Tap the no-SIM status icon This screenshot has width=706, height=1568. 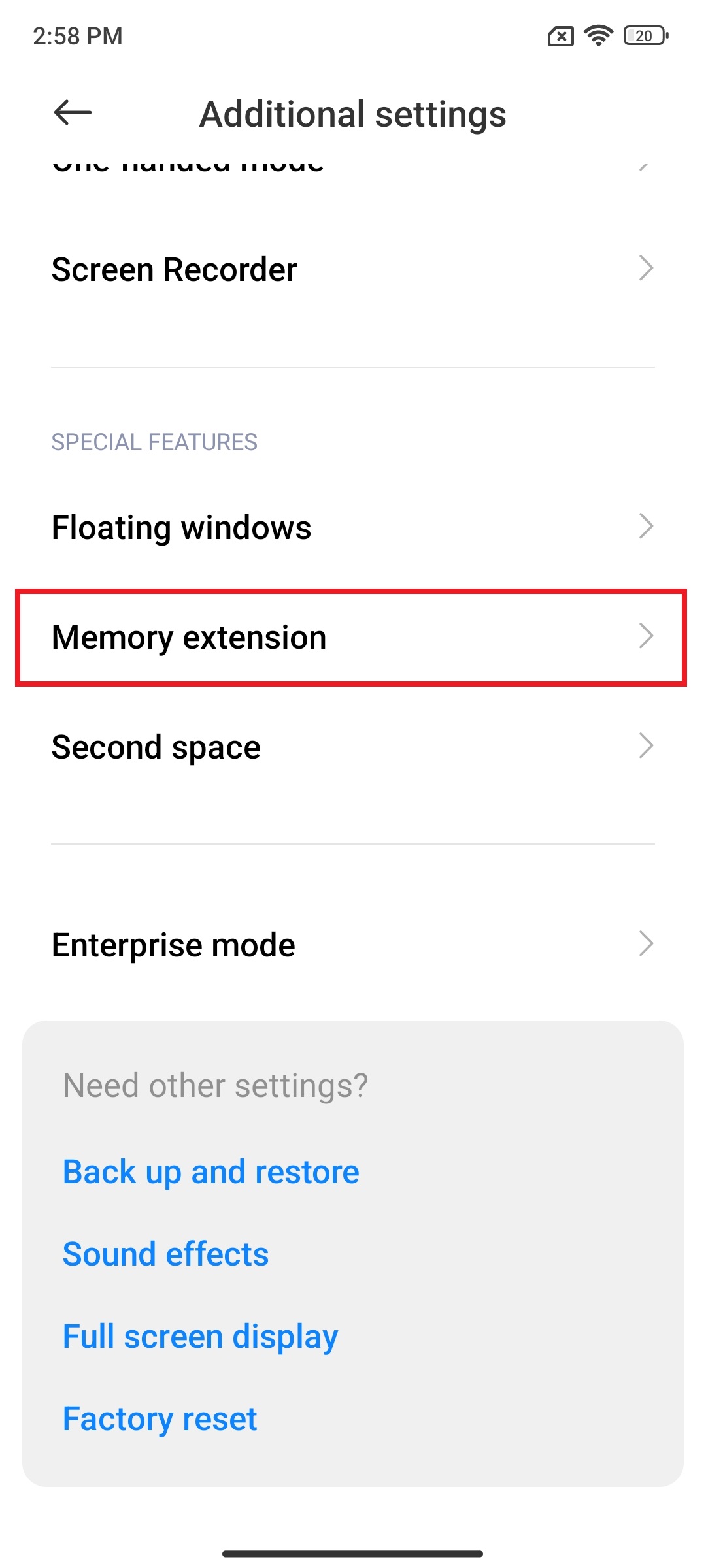(x=561, y=37)
